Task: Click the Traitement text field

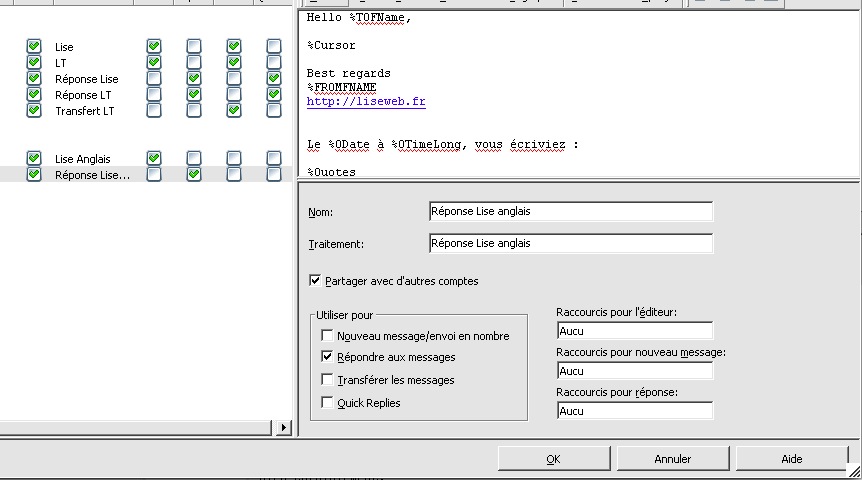Action: (x=569, y=243)
